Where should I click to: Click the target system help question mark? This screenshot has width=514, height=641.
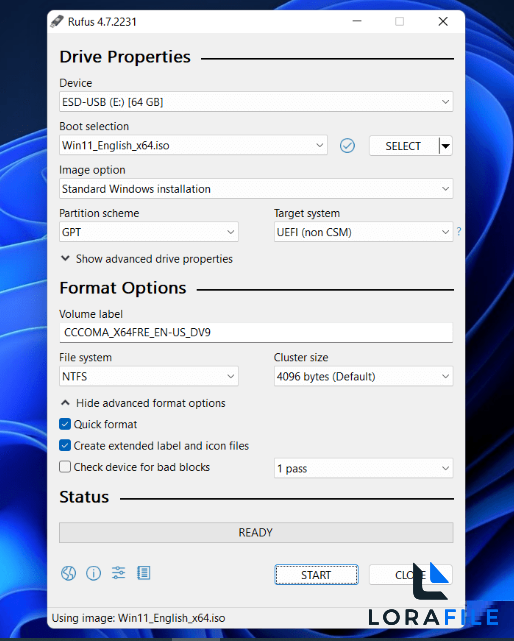[459, 232]
